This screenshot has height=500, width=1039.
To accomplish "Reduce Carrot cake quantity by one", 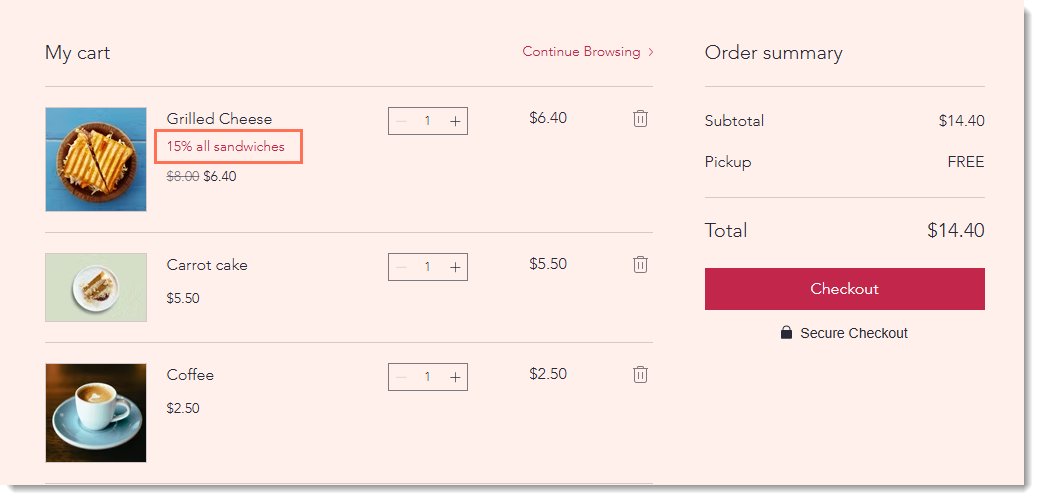I will [401, 267].
